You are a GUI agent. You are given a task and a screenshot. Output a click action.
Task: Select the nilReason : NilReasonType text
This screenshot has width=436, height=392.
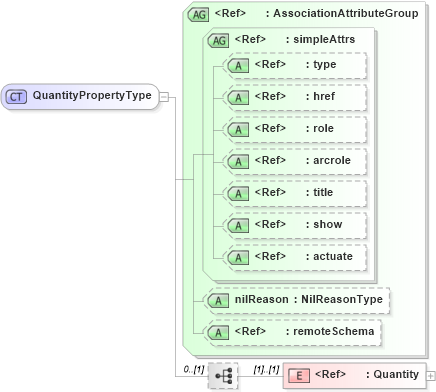pyautogui.click(x=309, y=299)
